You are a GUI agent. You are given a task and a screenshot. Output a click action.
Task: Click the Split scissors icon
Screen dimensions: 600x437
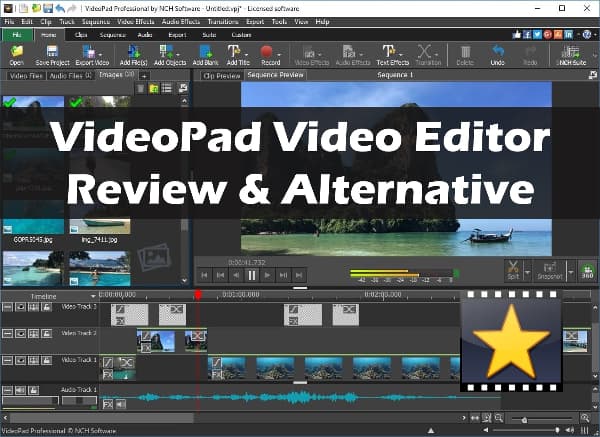tap(513, 270)
